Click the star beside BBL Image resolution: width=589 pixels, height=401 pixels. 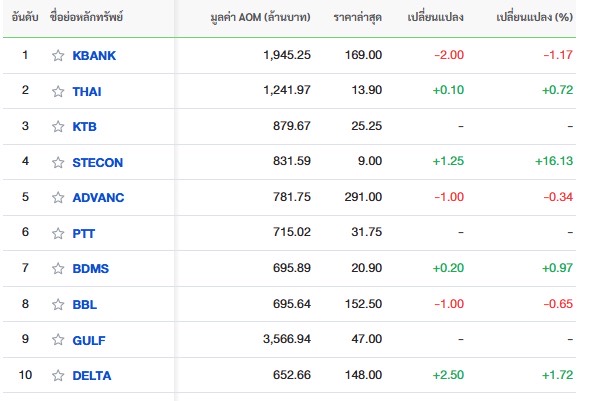(58, 304)
